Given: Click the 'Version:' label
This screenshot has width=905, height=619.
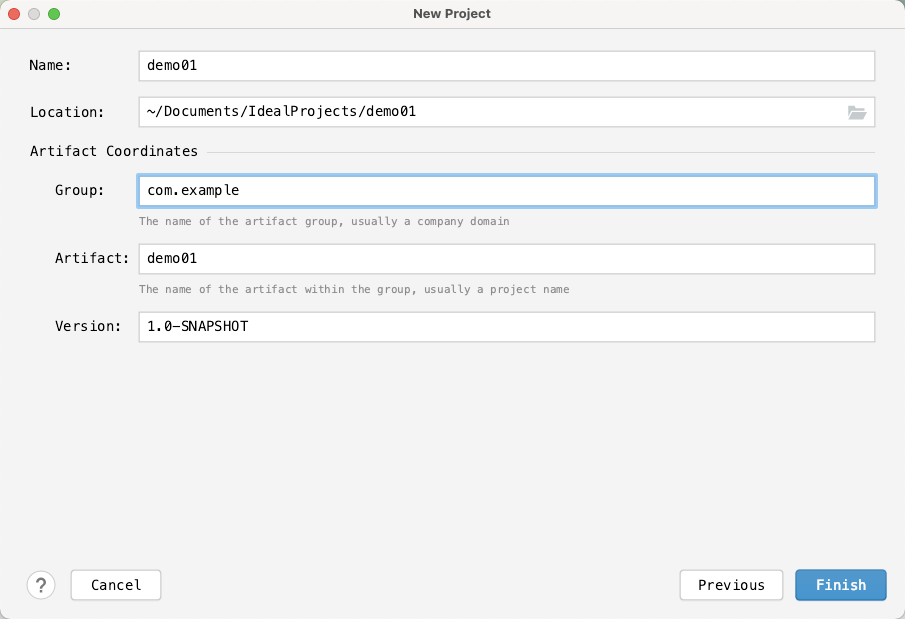Looking at the screenshot, I should pos(88,326).
